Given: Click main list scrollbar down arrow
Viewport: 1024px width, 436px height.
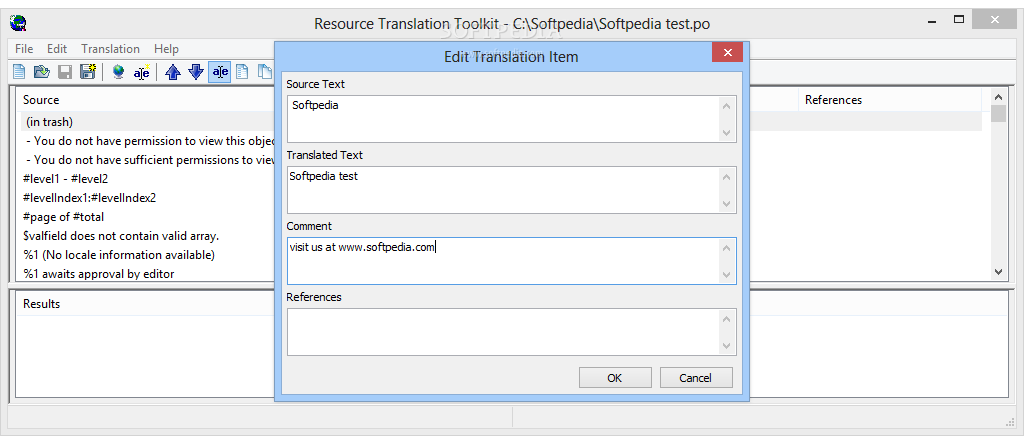Looking at the screenshot, I should click(x=998, y=272).
